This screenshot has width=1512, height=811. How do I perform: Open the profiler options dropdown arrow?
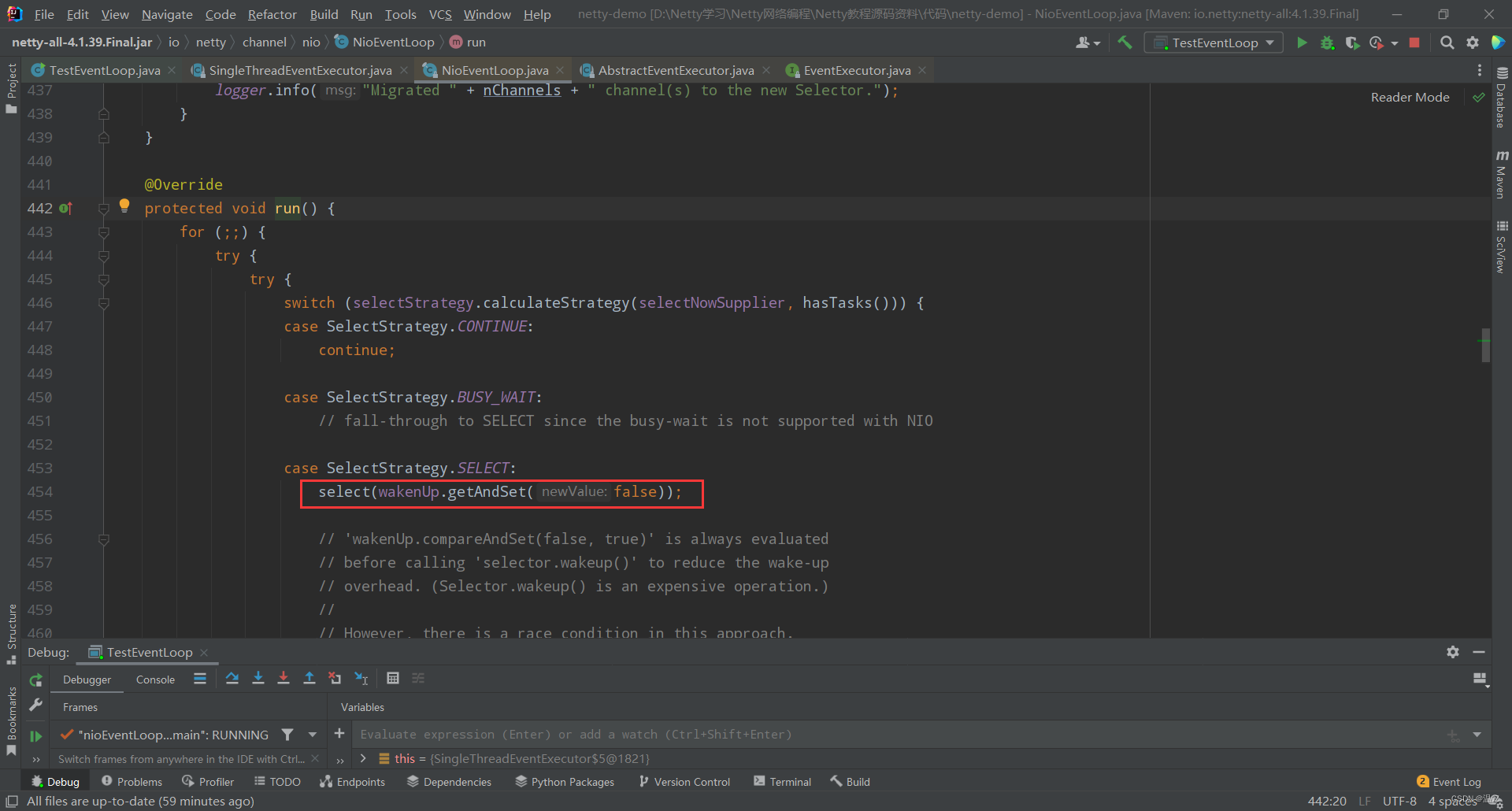[x=1395, y=43]
